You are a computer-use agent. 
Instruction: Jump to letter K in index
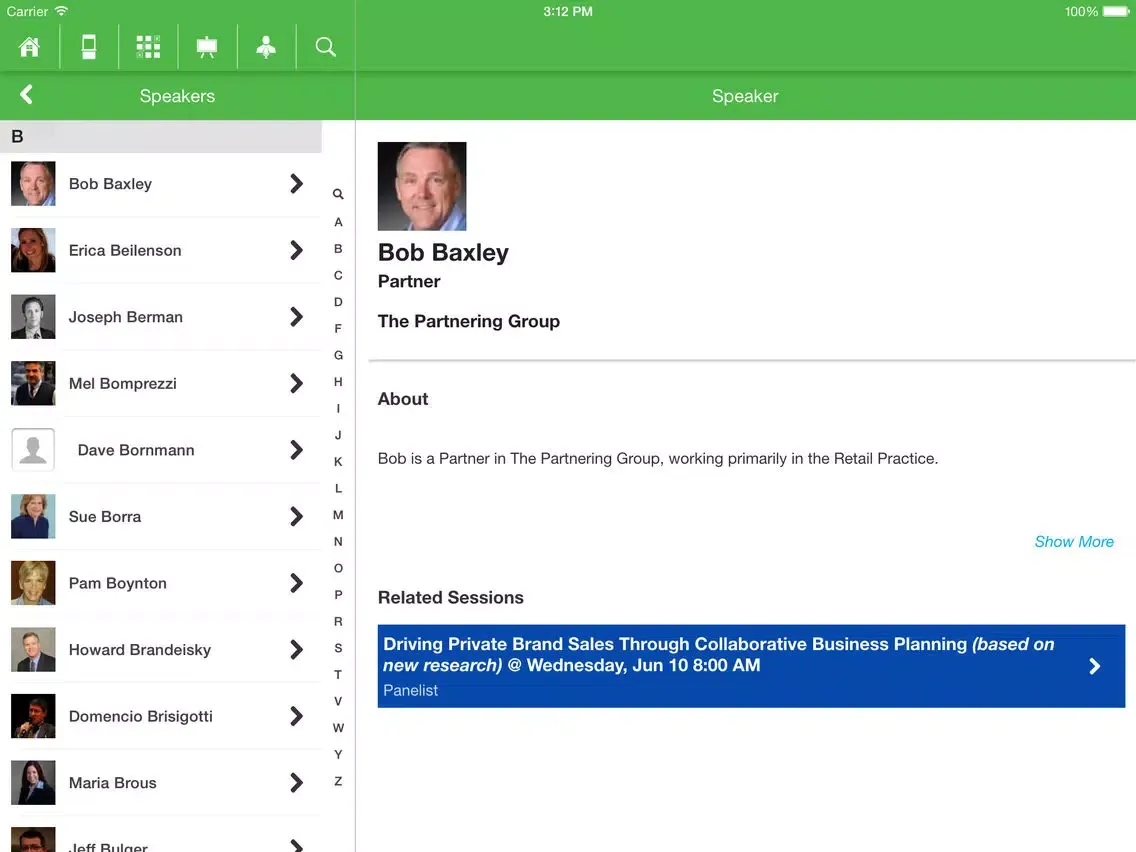click(338, 462)
